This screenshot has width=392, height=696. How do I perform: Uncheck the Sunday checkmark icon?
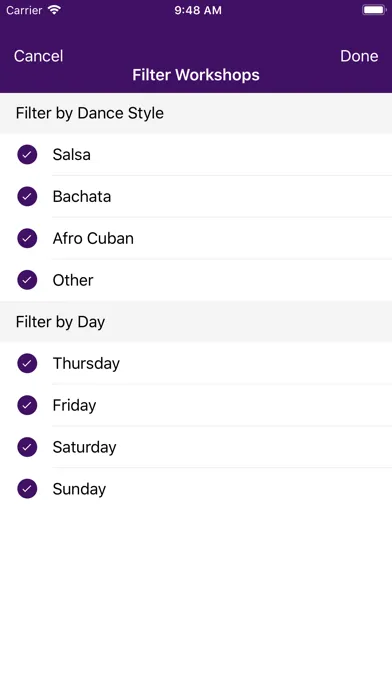tap(27, 489)
